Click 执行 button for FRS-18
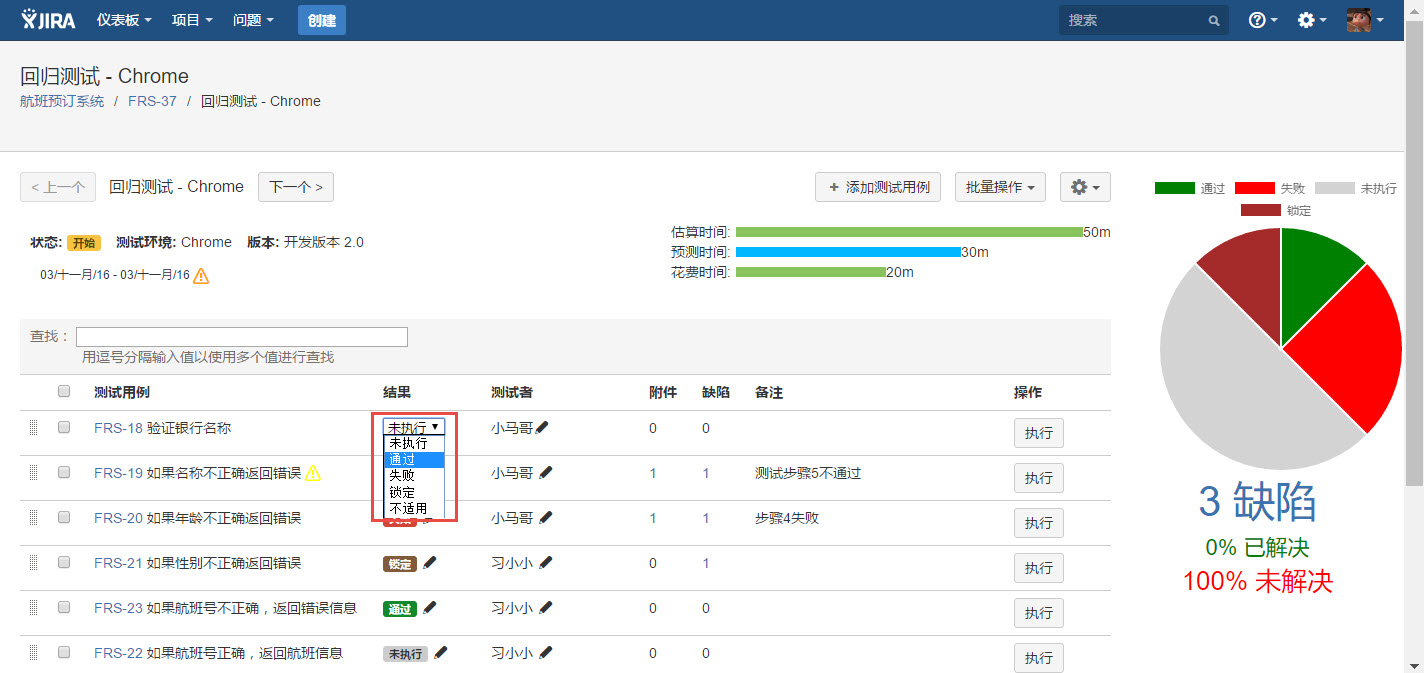This screenshot has height=673, width=1424. [1039, 433]
